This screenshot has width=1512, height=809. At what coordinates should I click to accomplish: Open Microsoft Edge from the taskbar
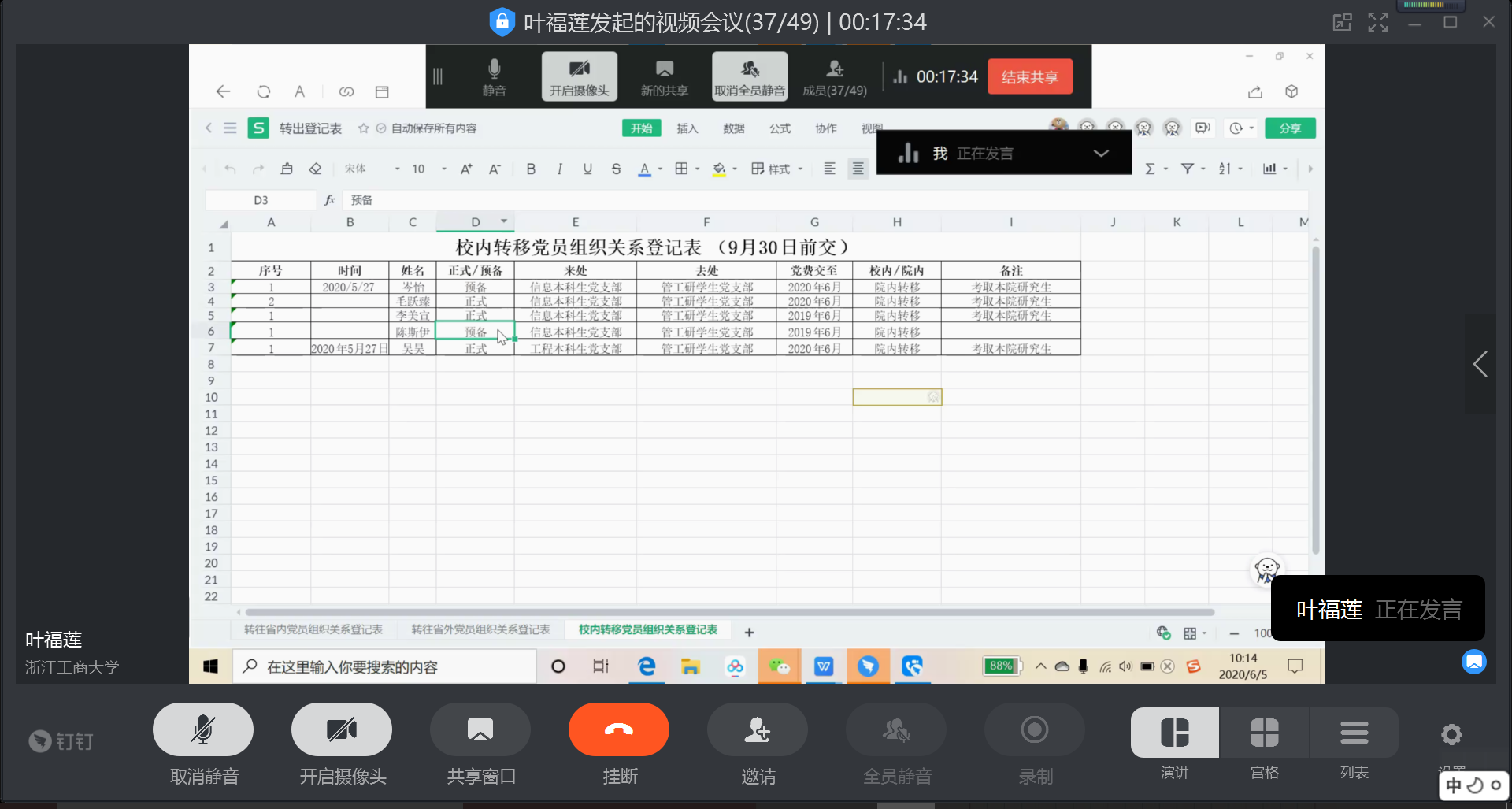coord(647,666)
